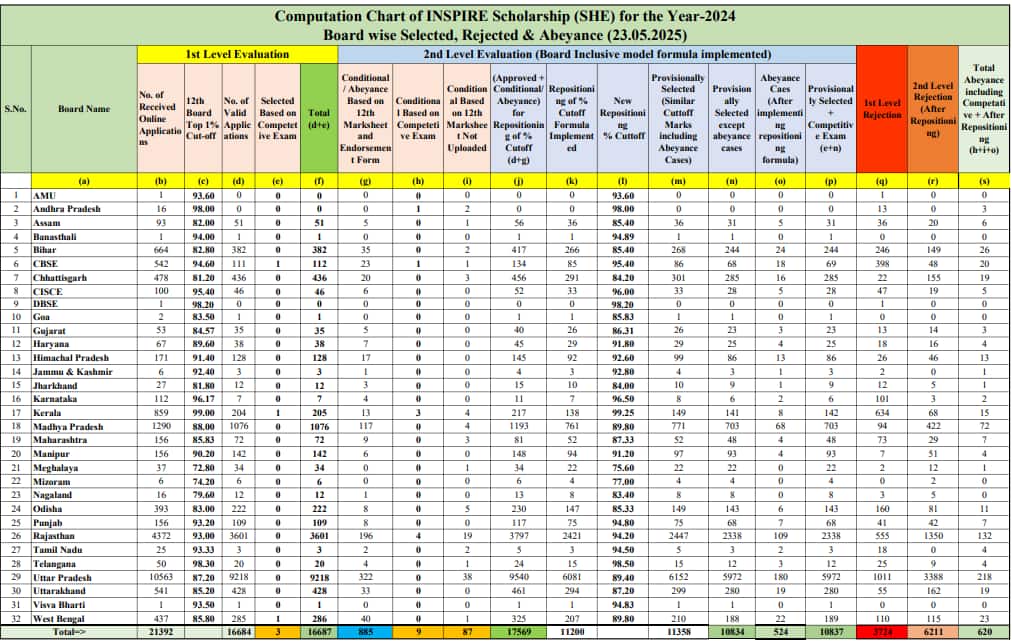Click the blue total cell '885'
Image resolution: width=1012 pixels, height=644 pixels.
(365, 632)
